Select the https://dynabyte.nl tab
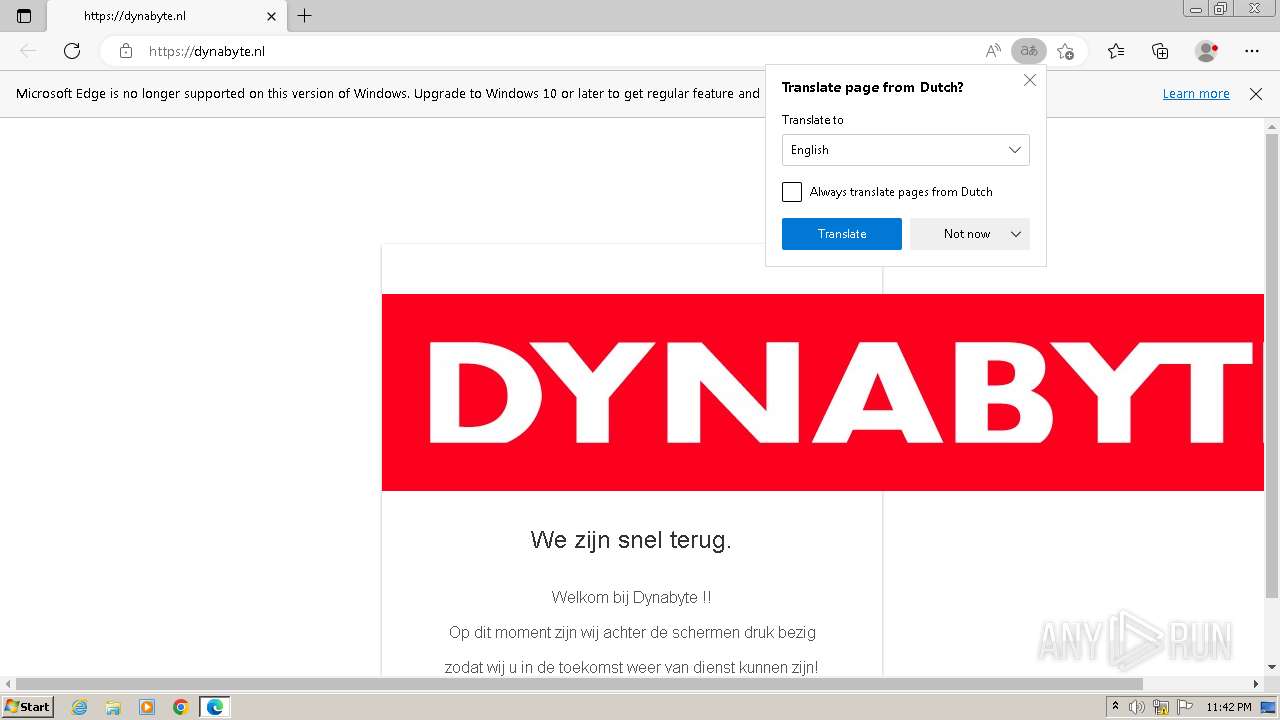Screen dimensions: 1280x720 tap(166, 16)
